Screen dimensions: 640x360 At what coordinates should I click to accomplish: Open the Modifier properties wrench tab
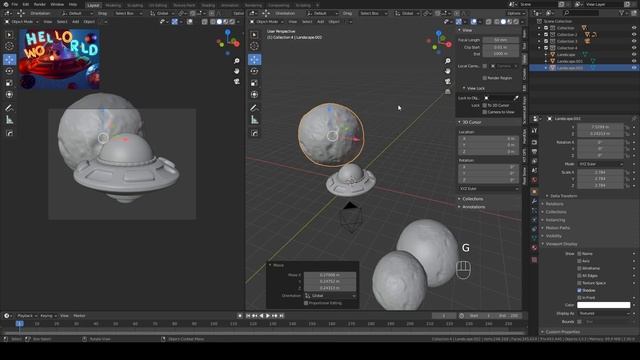534,201
